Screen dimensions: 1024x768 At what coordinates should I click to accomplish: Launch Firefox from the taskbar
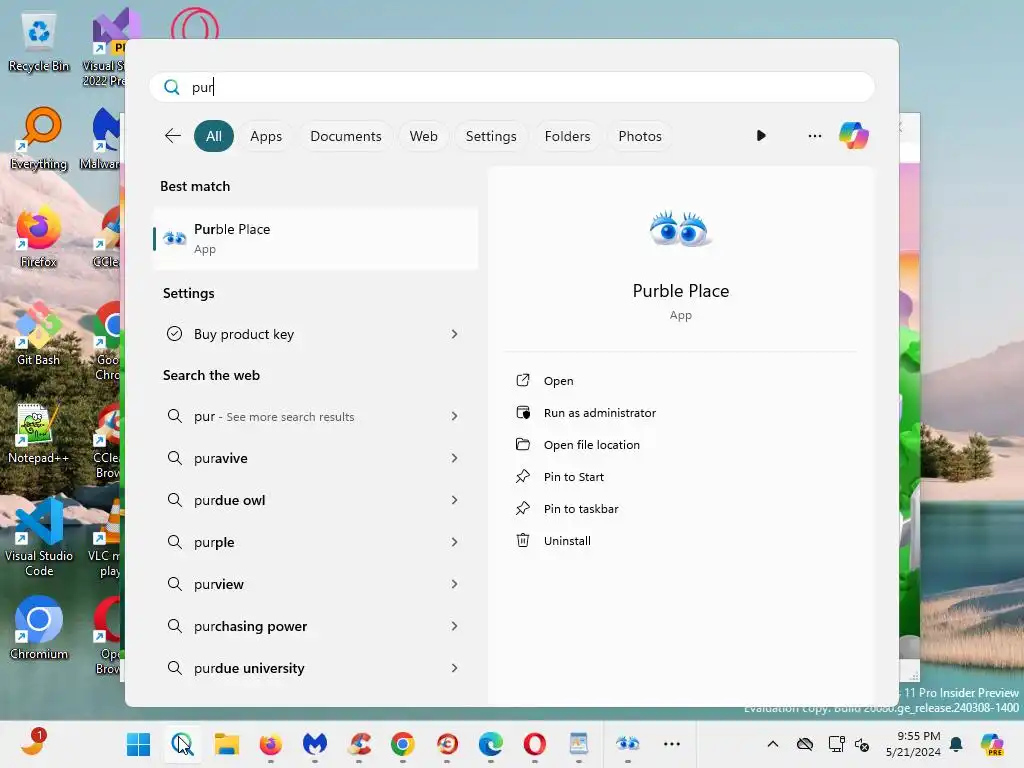[270, 744]
